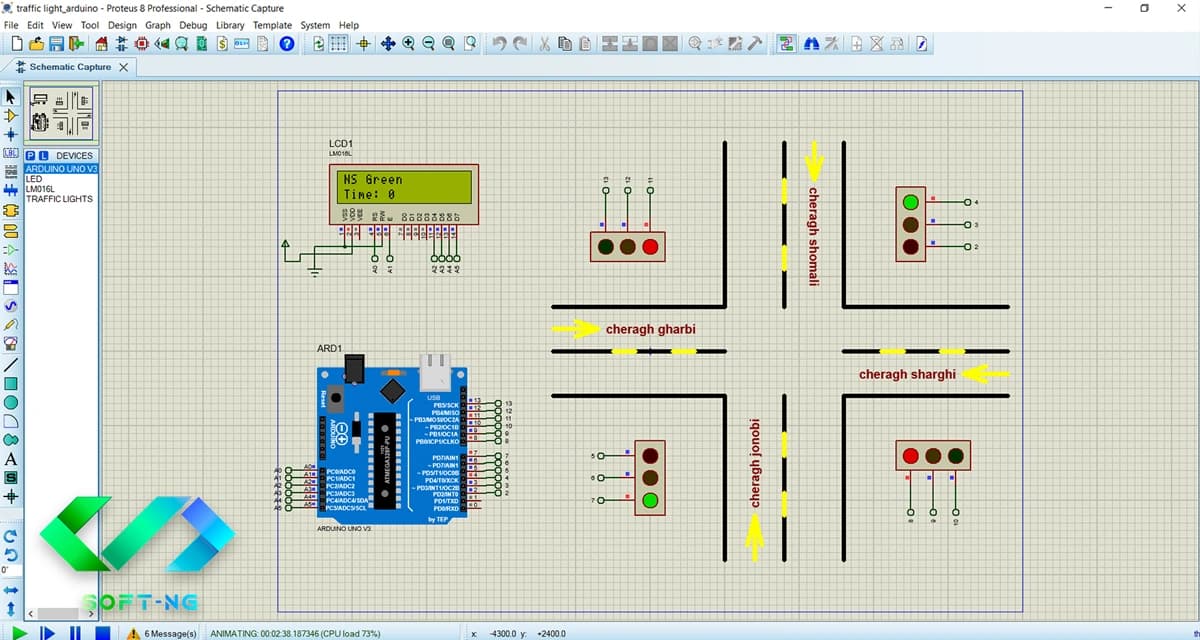This screenshot has width=1200, height=640.
Task: Toggle the grid display button
Action: coord(339,44)
